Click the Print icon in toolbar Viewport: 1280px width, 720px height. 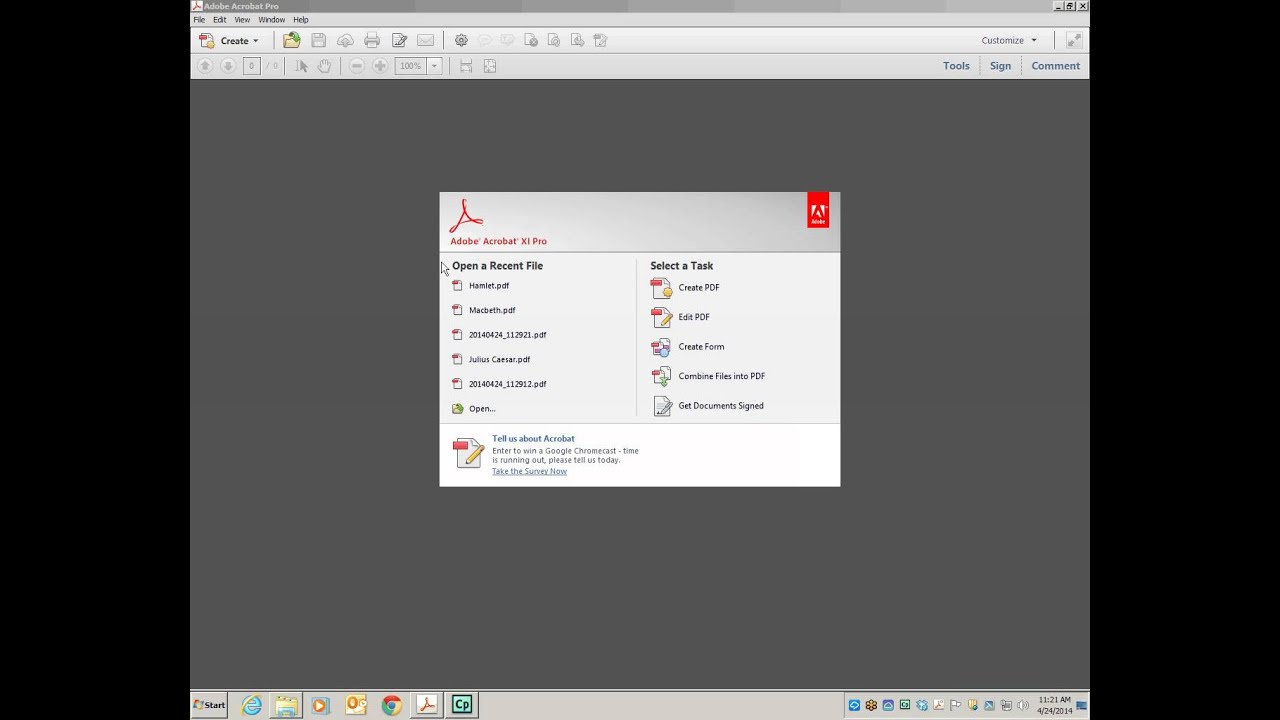(372, 40)
